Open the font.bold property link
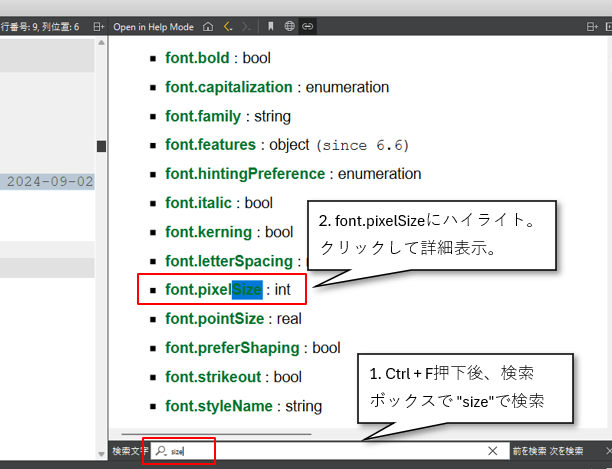Screen dimensions: 612x469 [197, 58]
